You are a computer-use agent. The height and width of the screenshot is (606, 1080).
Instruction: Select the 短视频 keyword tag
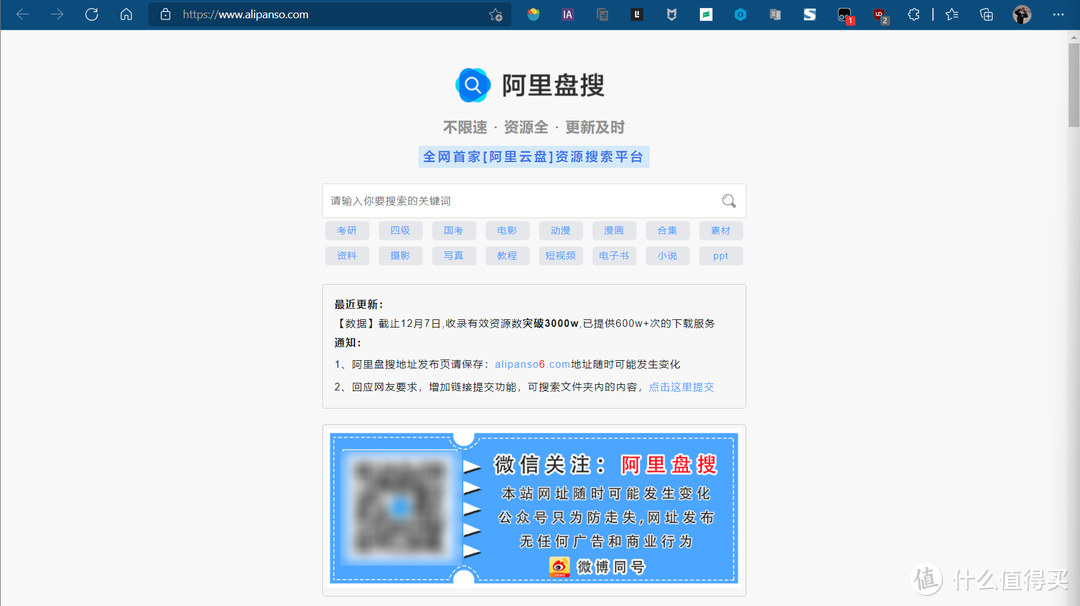point(560,255)
